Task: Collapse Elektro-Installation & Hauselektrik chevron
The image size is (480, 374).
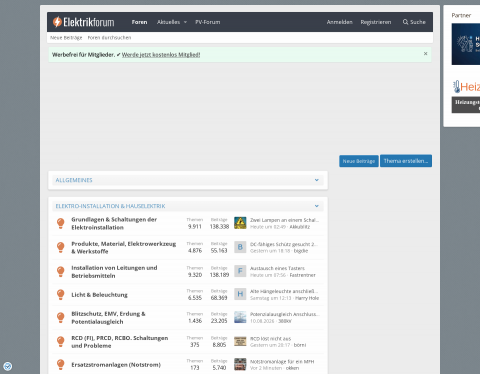Action: [x=317, y=206]
